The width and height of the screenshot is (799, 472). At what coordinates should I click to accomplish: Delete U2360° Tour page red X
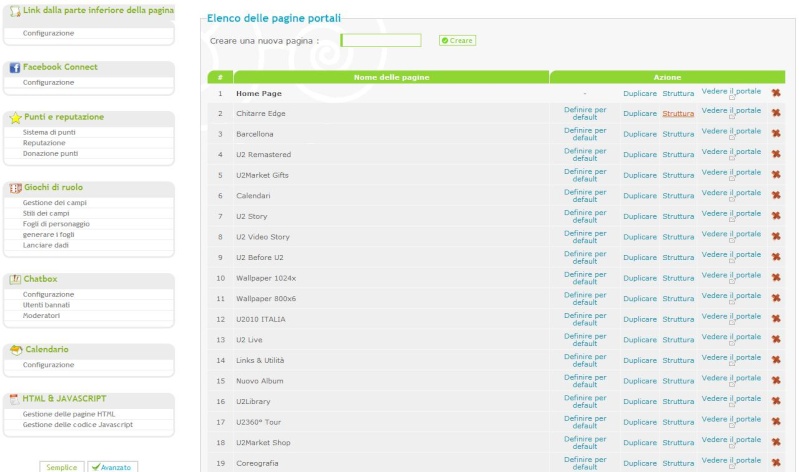click(x=776, y=422)
